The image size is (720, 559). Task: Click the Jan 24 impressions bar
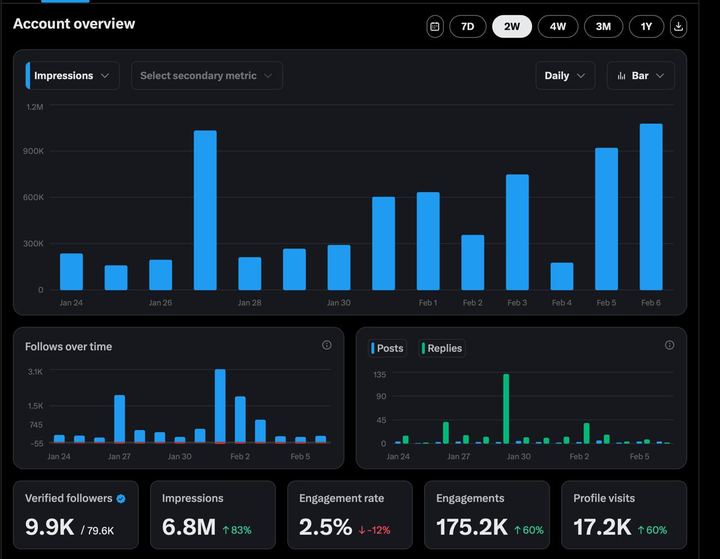point(71,271)
